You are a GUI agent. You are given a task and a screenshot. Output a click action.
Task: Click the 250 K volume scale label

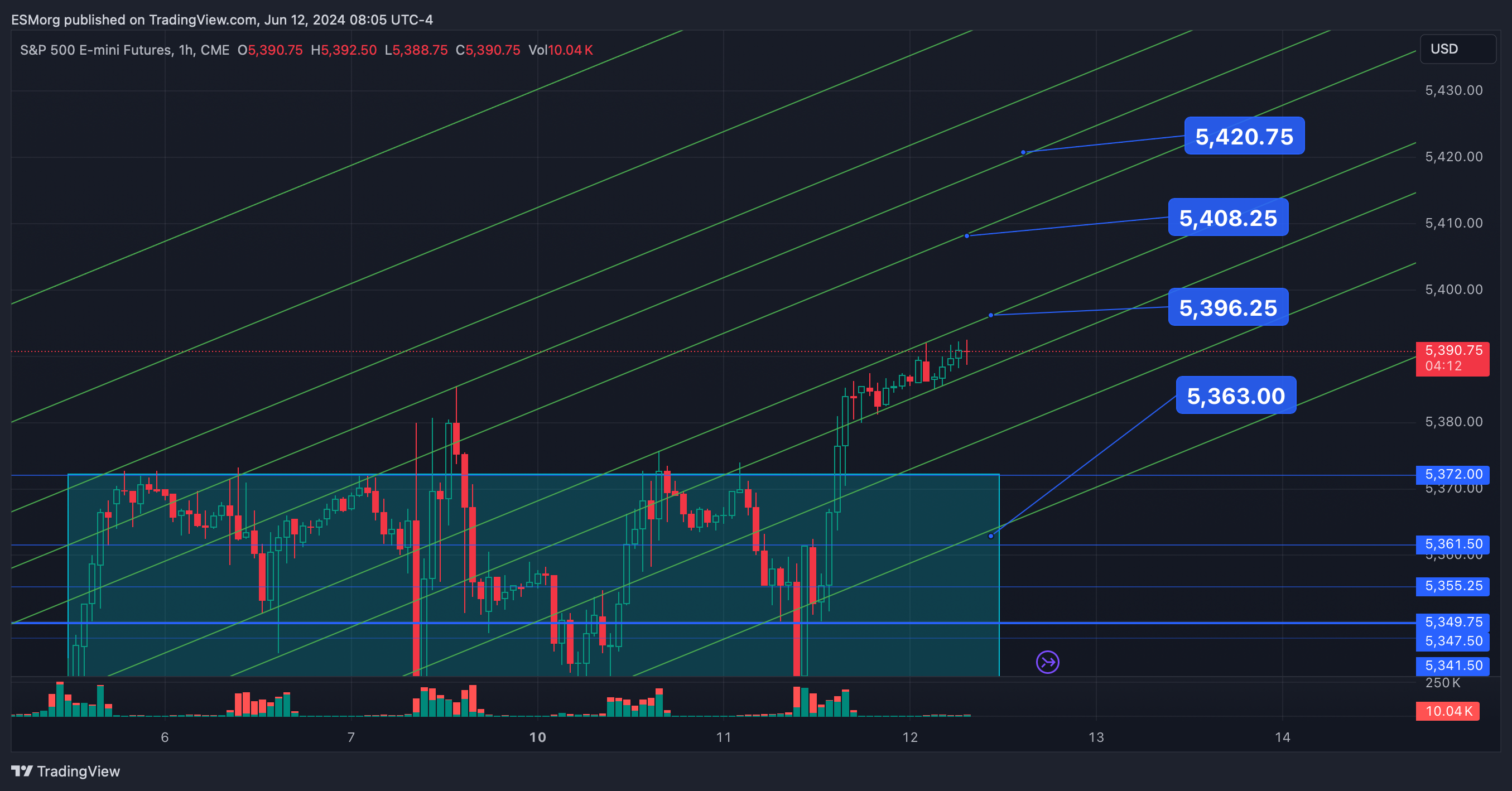(x=1443, y=683)
